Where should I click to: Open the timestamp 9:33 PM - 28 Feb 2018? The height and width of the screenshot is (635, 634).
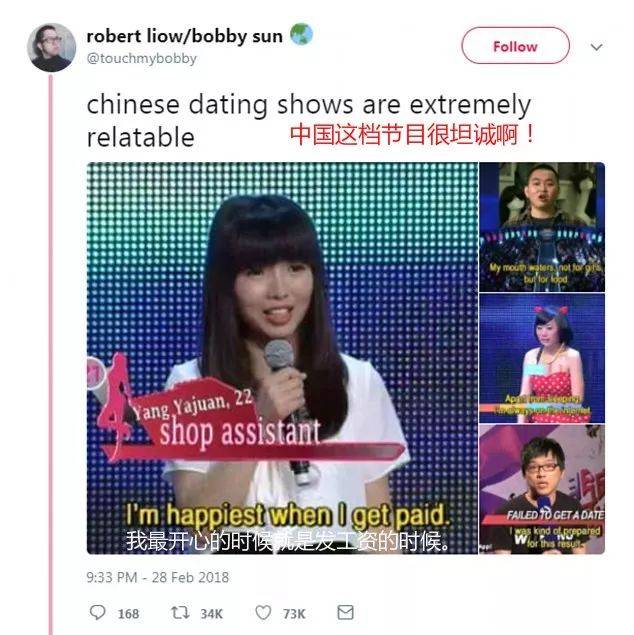(157, 577)
